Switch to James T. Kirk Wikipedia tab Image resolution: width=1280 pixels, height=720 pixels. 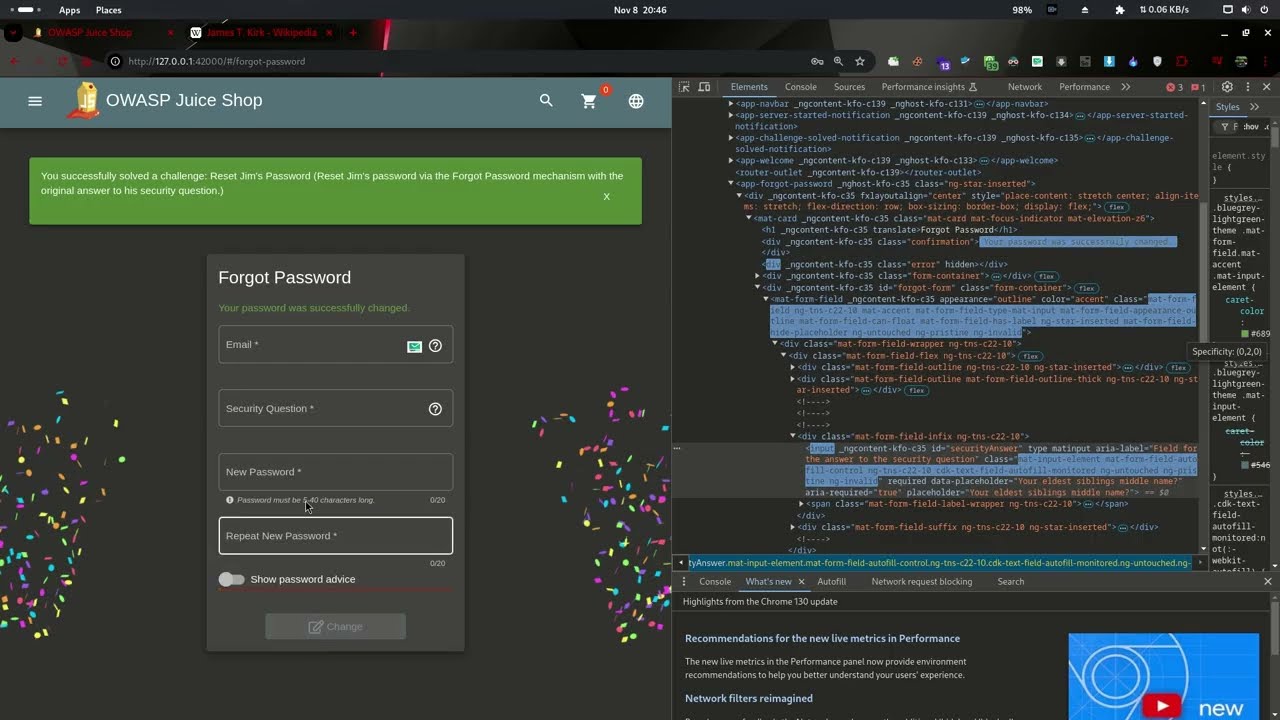[262, 33]
